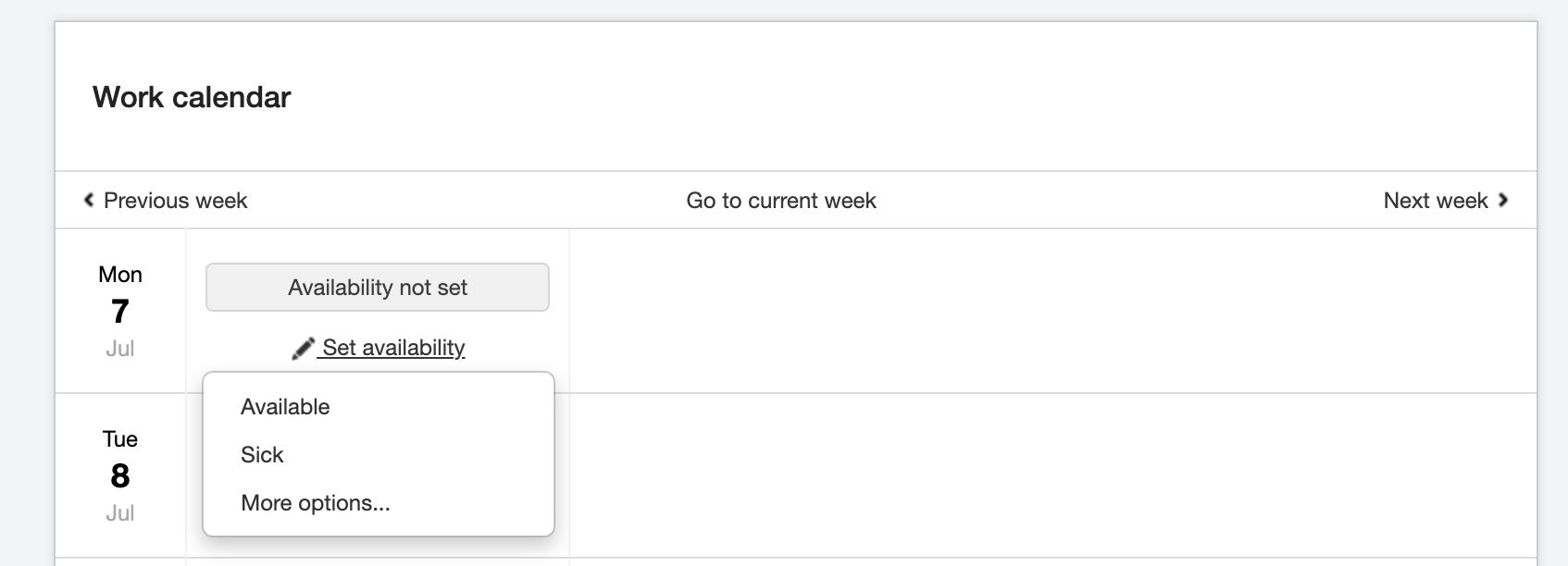
Task: Click the right chevron beside Next week
Action: 1503,200
